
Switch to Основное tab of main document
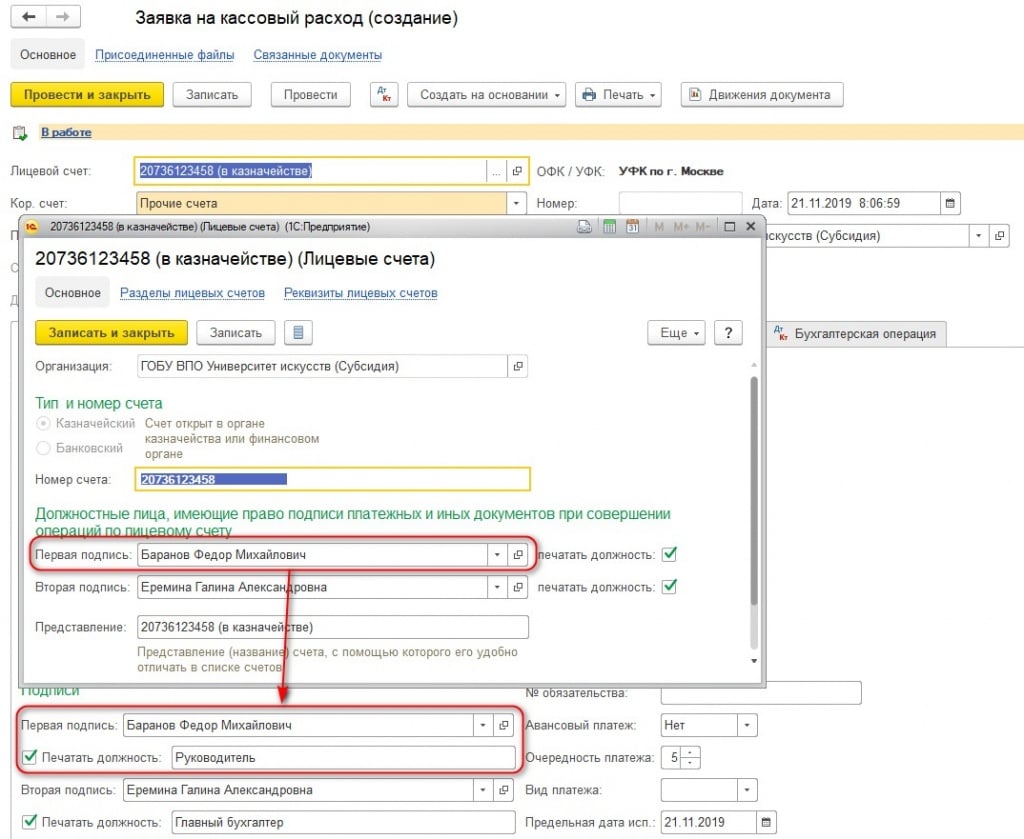(48, 55)
